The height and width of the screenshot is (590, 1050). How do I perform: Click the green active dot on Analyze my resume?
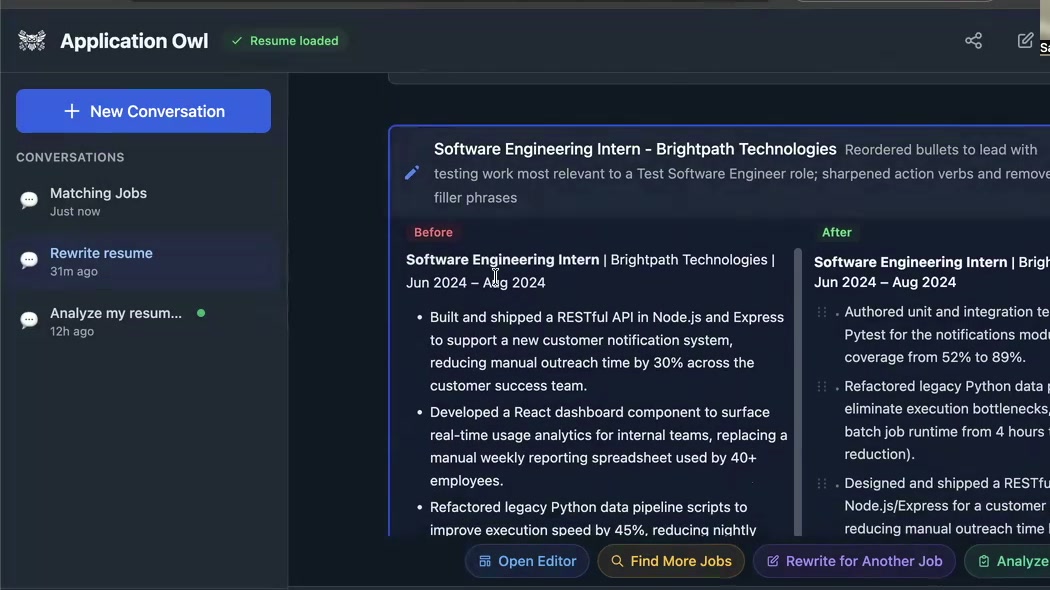coord(201,313)
